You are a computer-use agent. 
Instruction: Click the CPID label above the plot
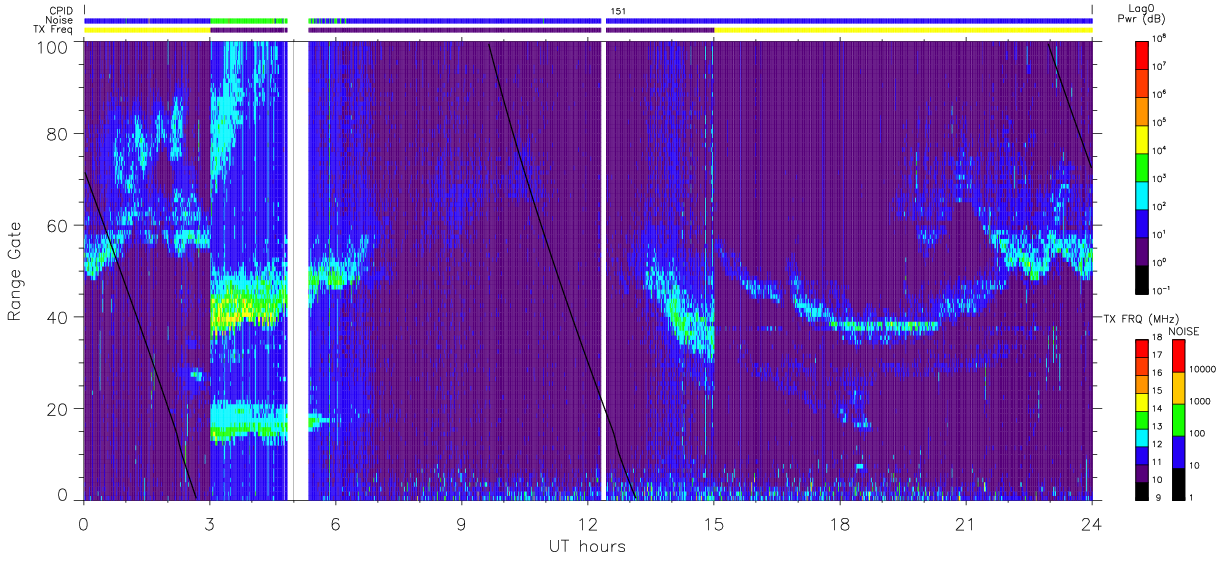(x=60, y=11)
